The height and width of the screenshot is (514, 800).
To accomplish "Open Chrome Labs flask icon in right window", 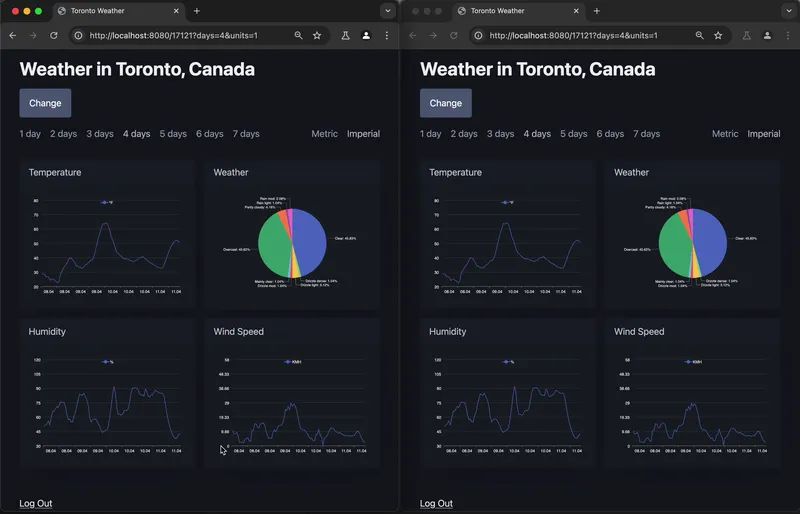I will (745, 35).
